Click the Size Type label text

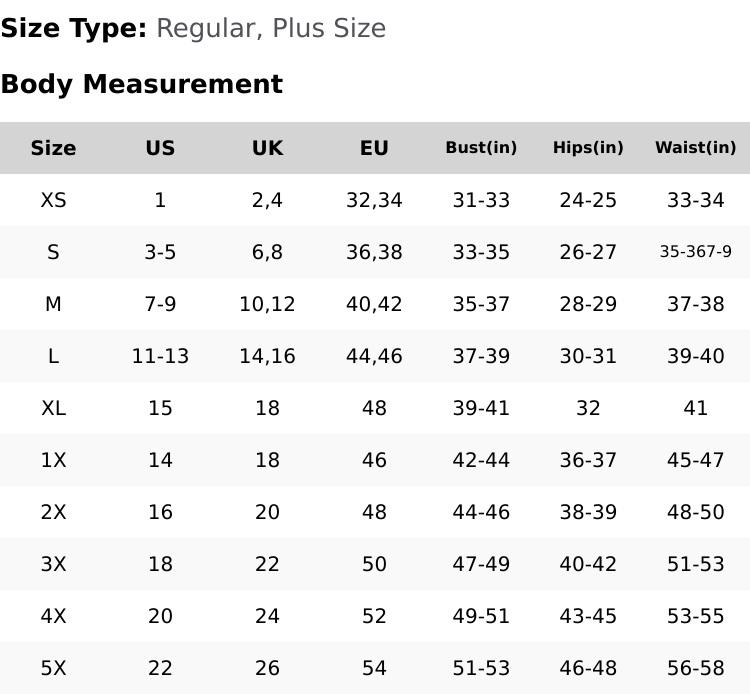(x=74, y=28)
